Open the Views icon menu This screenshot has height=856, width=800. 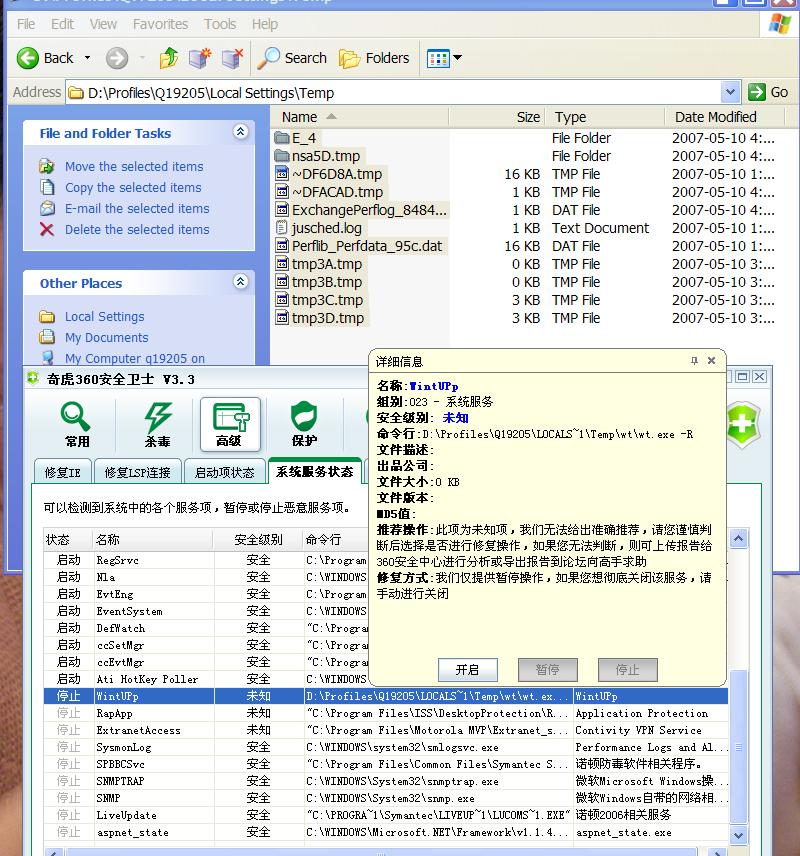pos(438,58)
